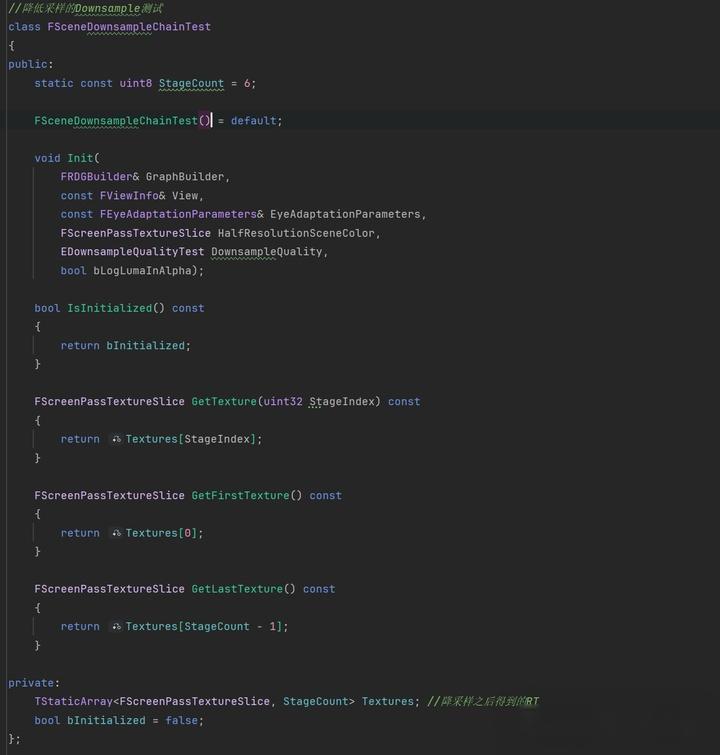Click the inlay icon before Textures[StageIndex]
720x755 pixels.
click(116, 439)
